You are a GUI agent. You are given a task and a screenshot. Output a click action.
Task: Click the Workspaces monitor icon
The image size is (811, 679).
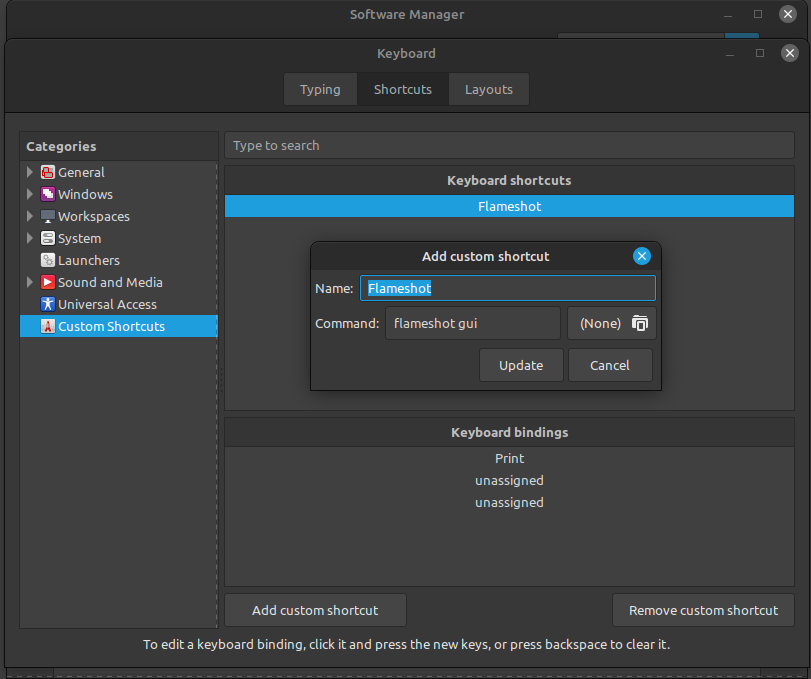[48, 217]
